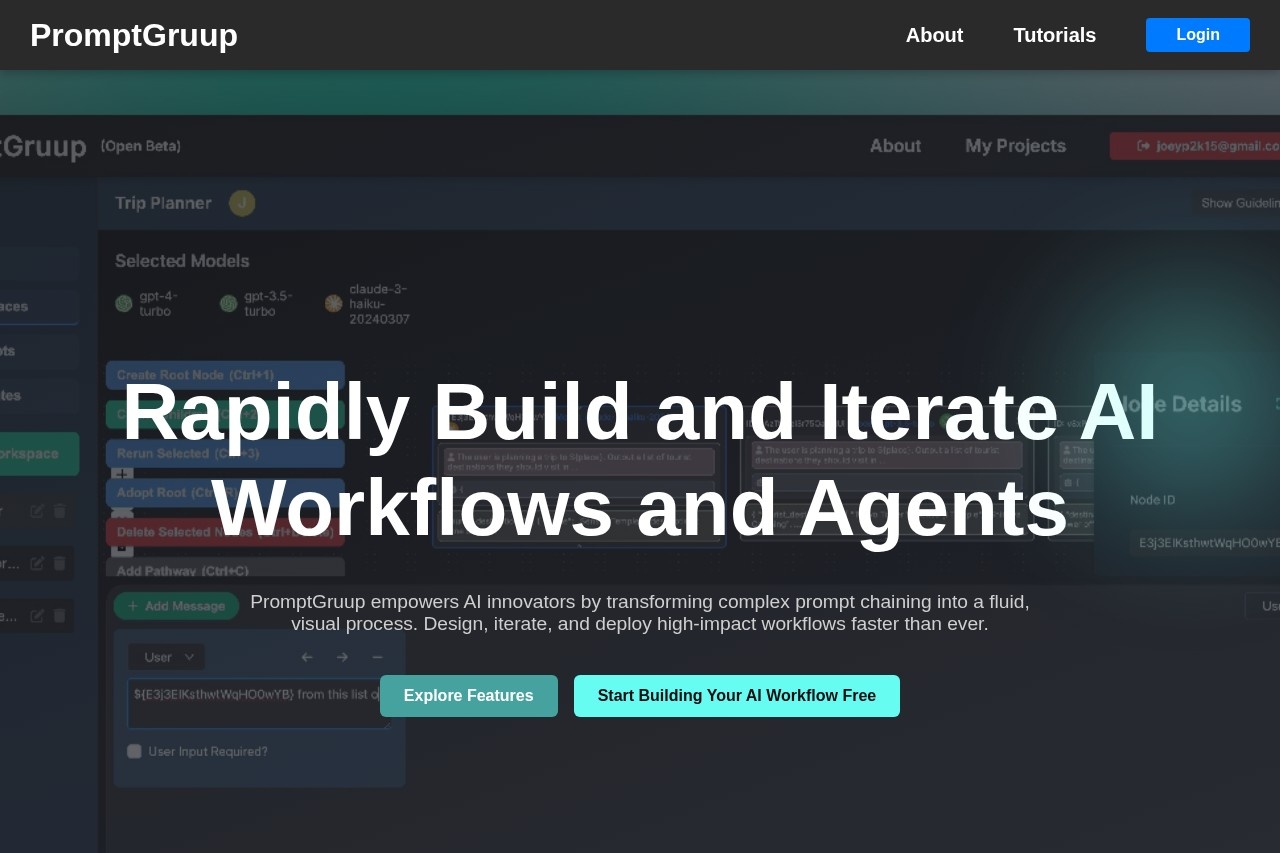Click the left arrow in message editor

pos(307,657)
